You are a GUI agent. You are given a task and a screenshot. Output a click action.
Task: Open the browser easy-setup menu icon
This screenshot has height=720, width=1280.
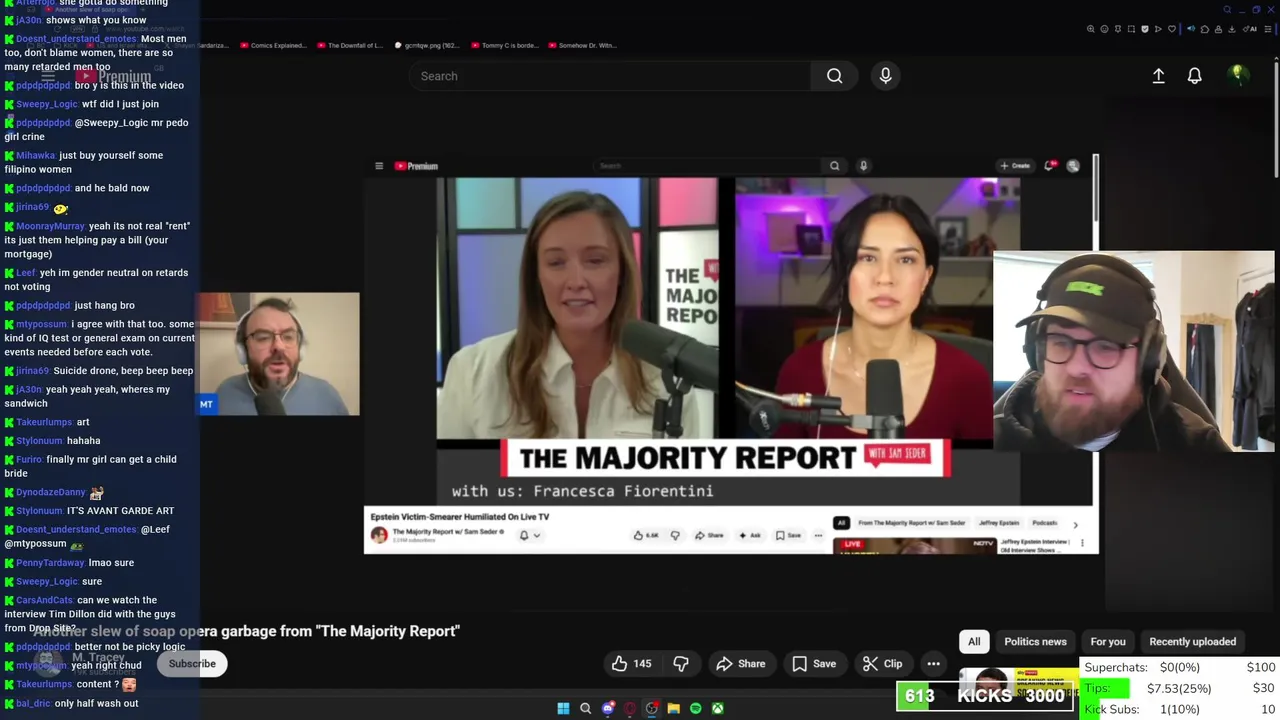coord(1267,29)
